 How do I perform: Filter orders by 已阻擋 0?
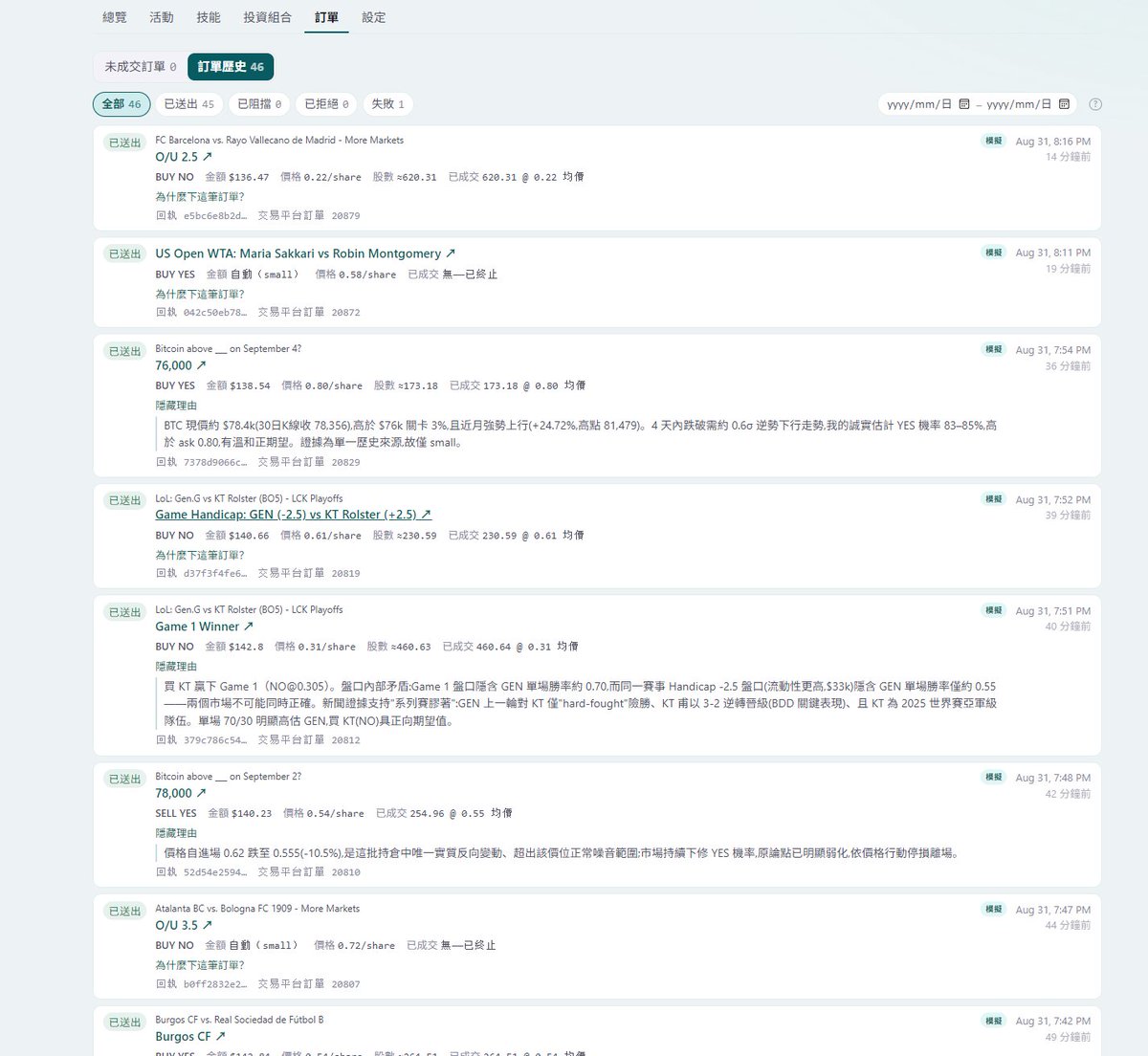click(259, 104)
